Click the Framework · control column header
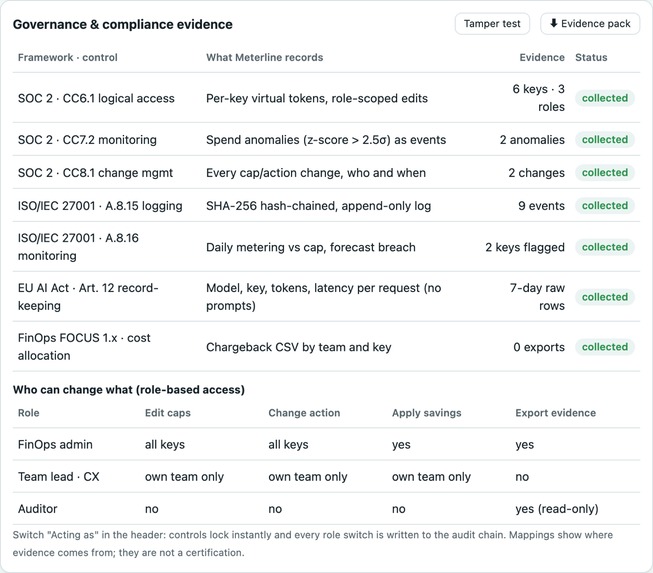 click(67, 57)
